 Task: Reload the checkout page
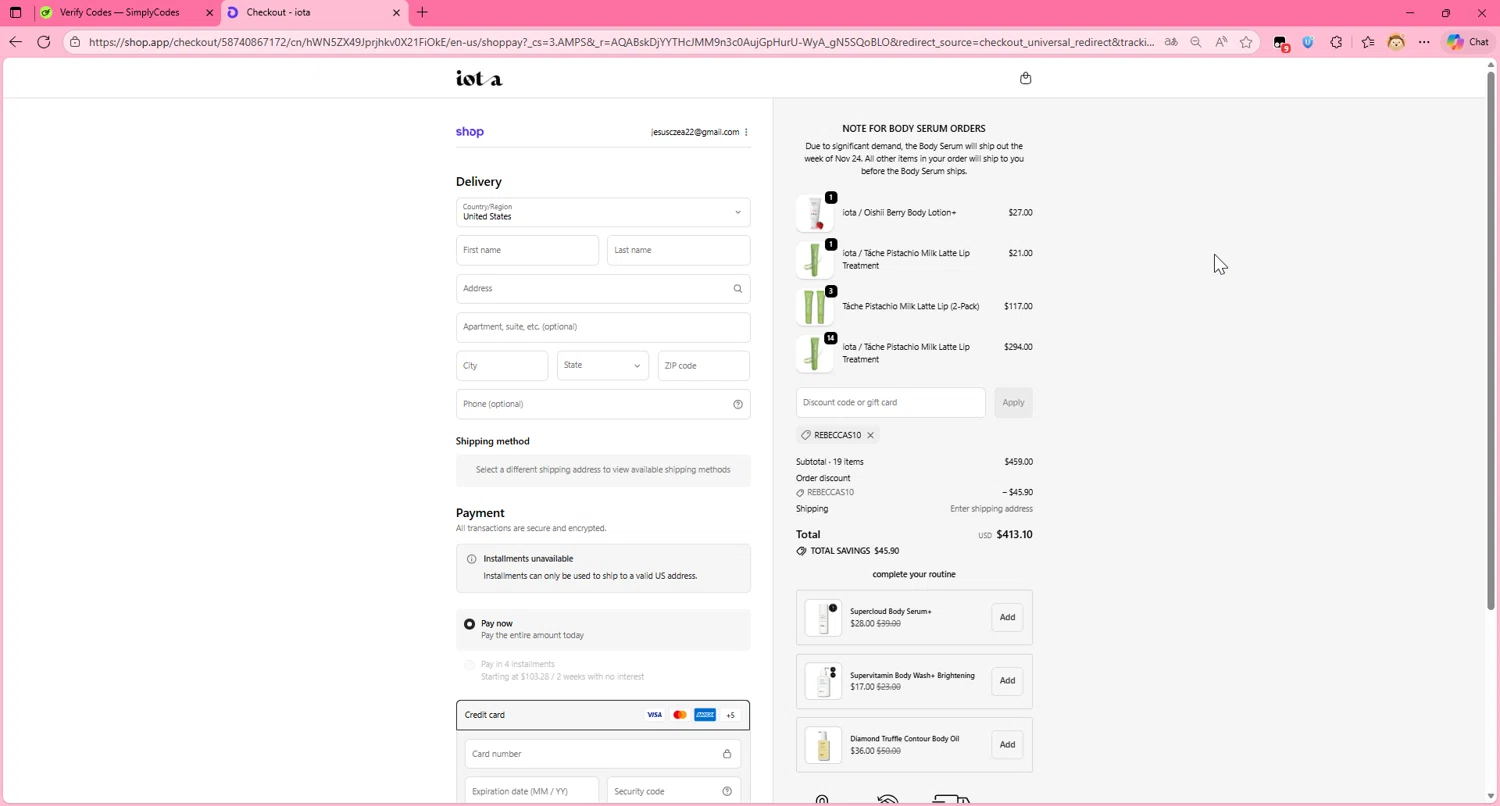(44, 42)
